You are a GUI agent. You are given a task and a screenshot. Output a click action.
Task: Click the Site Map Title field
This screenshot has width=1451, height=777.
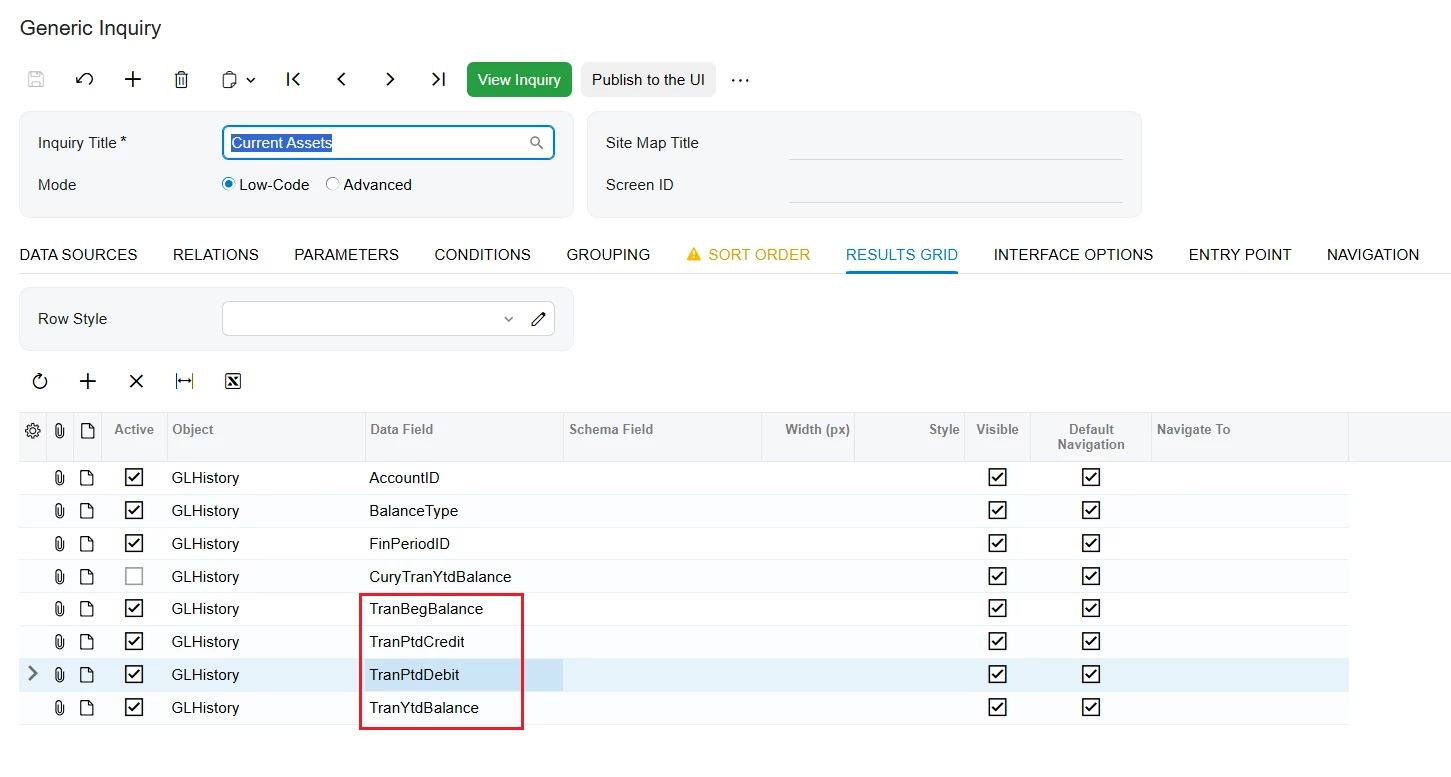pyautogui.click(x=955, y=143)
